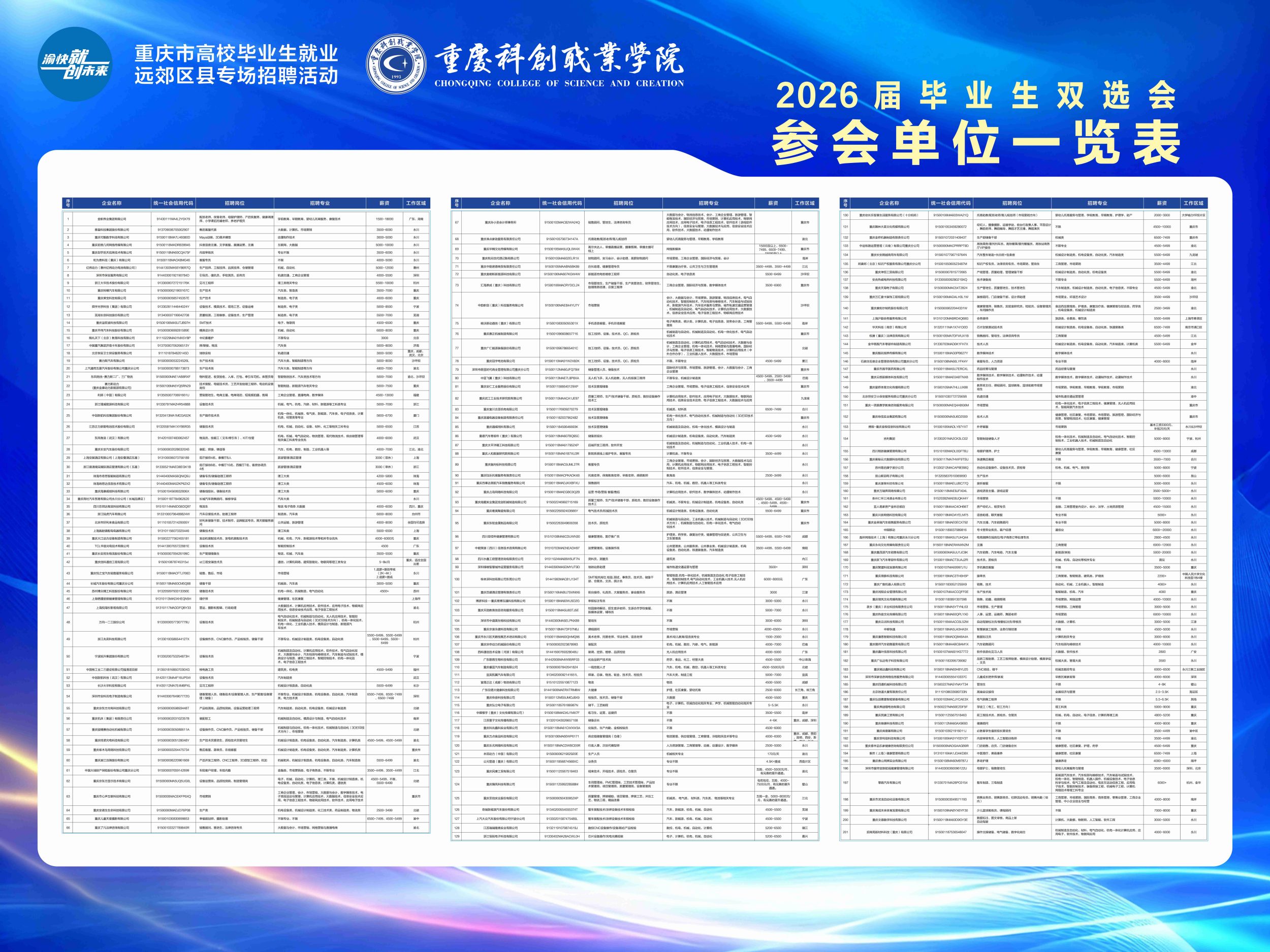
Task: Click 序号 header in table starting row 1
Action: pyautogui.click(x=68, y=203)
